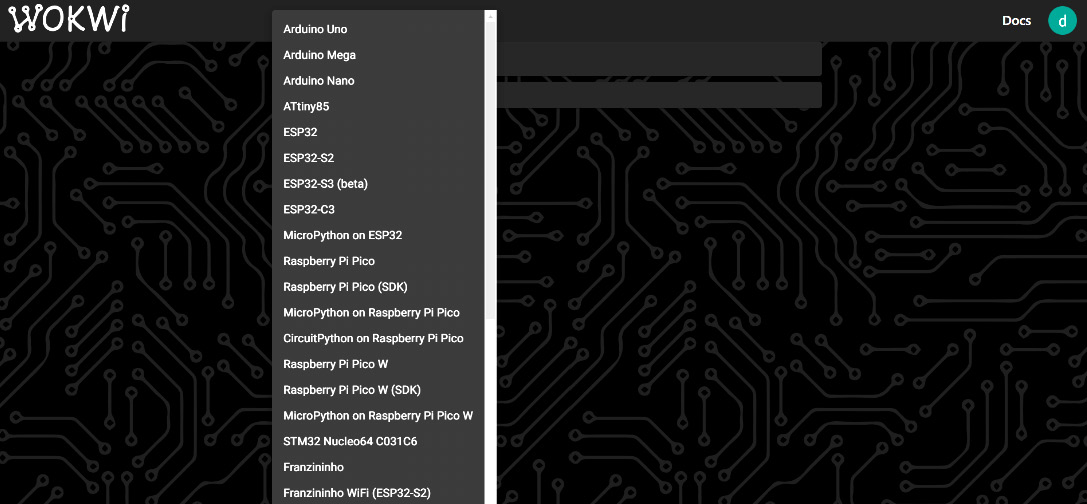Choose Arduino Uno from the list

pos(379,29)
